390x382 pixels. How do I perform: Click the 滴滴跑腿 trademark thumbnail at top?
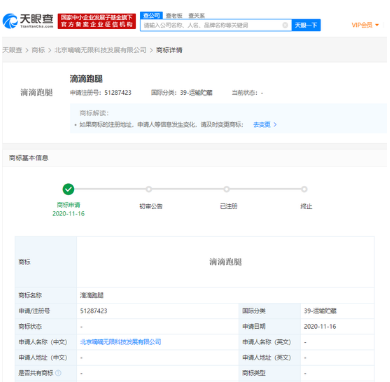37,92
